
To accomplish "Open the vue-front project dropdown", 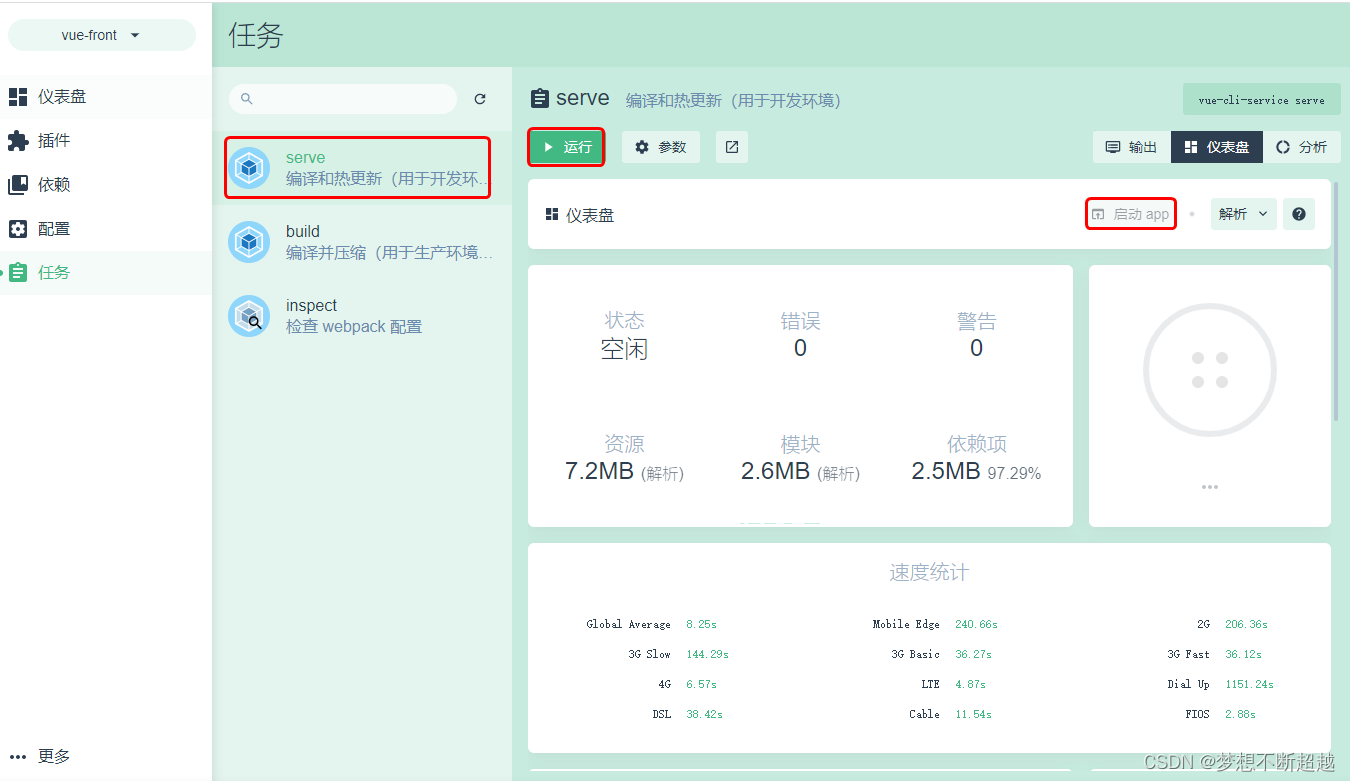I will coord(101,35).
